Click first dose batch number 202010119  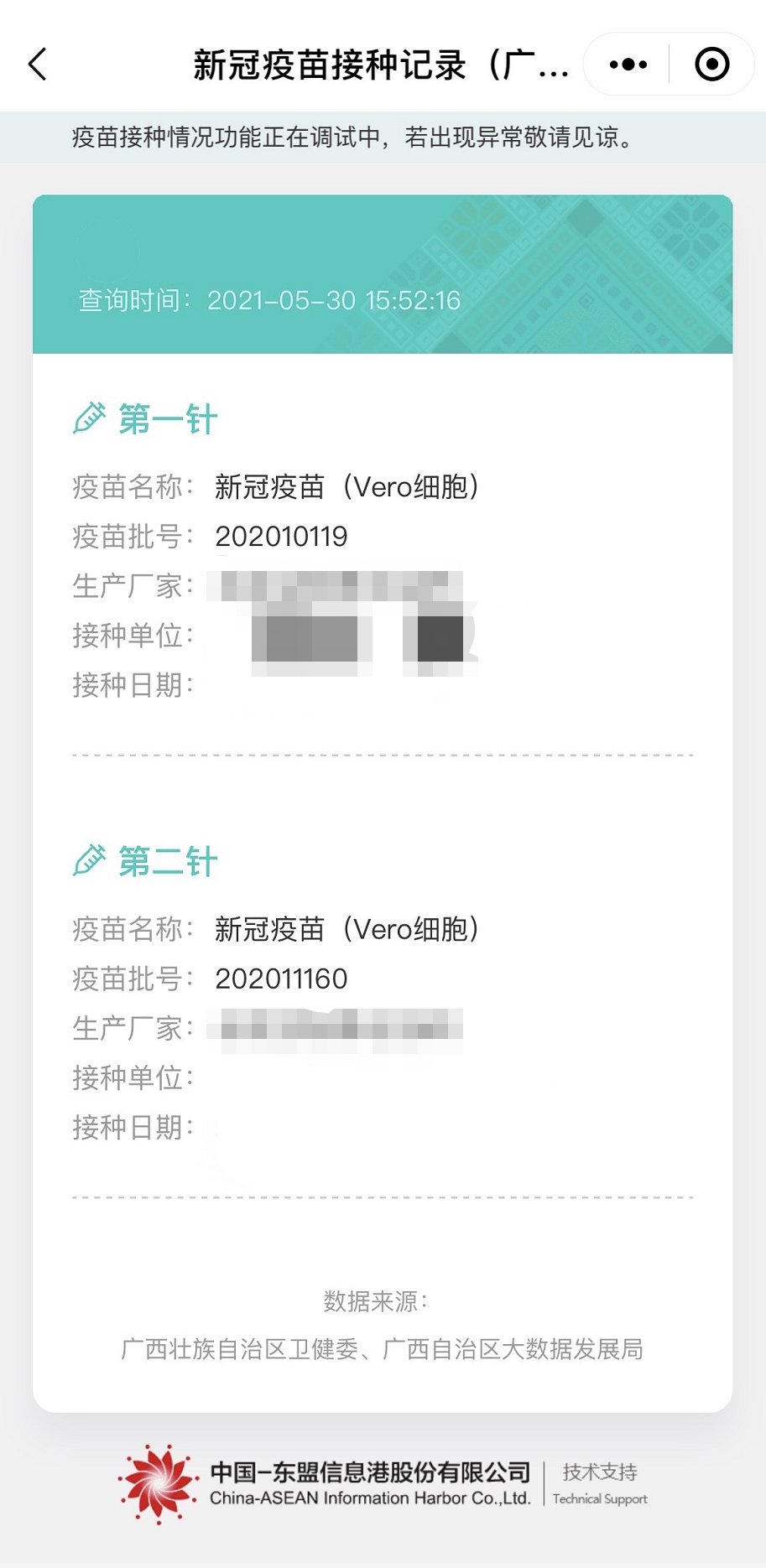(281, 537)
